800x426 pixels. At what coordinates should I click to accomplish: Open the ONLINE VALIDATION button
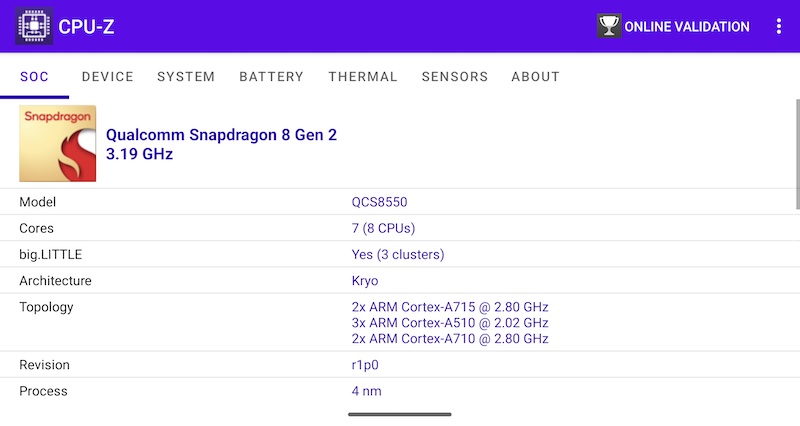[673, 26]
